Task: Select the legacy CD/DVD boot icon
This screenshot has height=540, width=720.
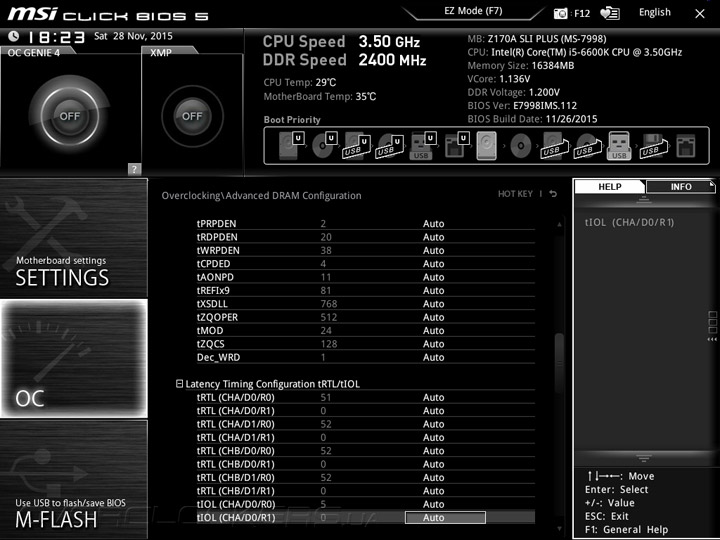Action: [x=521, y=146]
